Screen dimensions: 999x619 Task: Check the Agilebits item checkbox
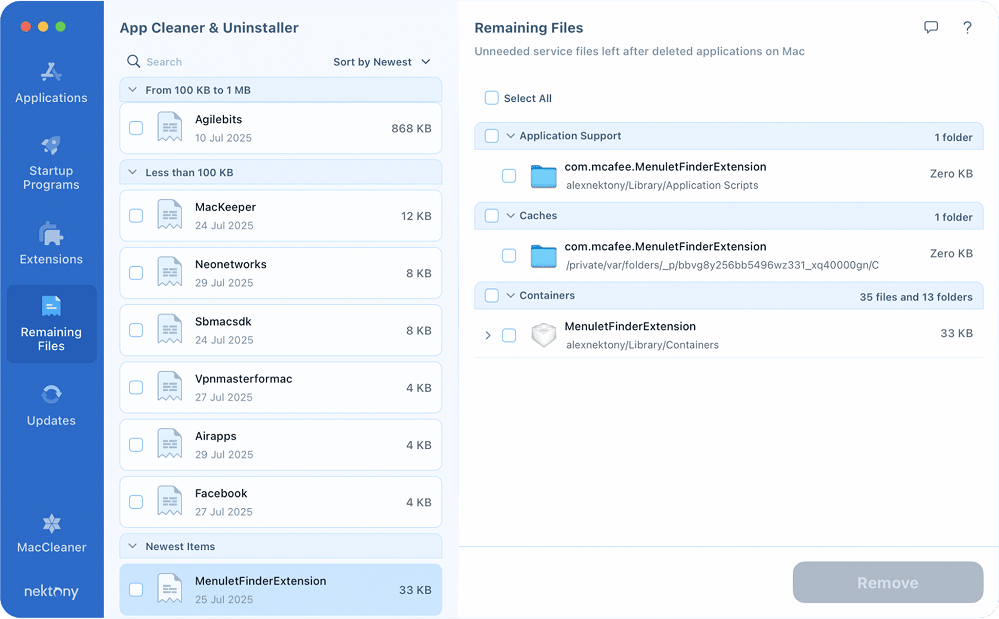click(136, 128)
